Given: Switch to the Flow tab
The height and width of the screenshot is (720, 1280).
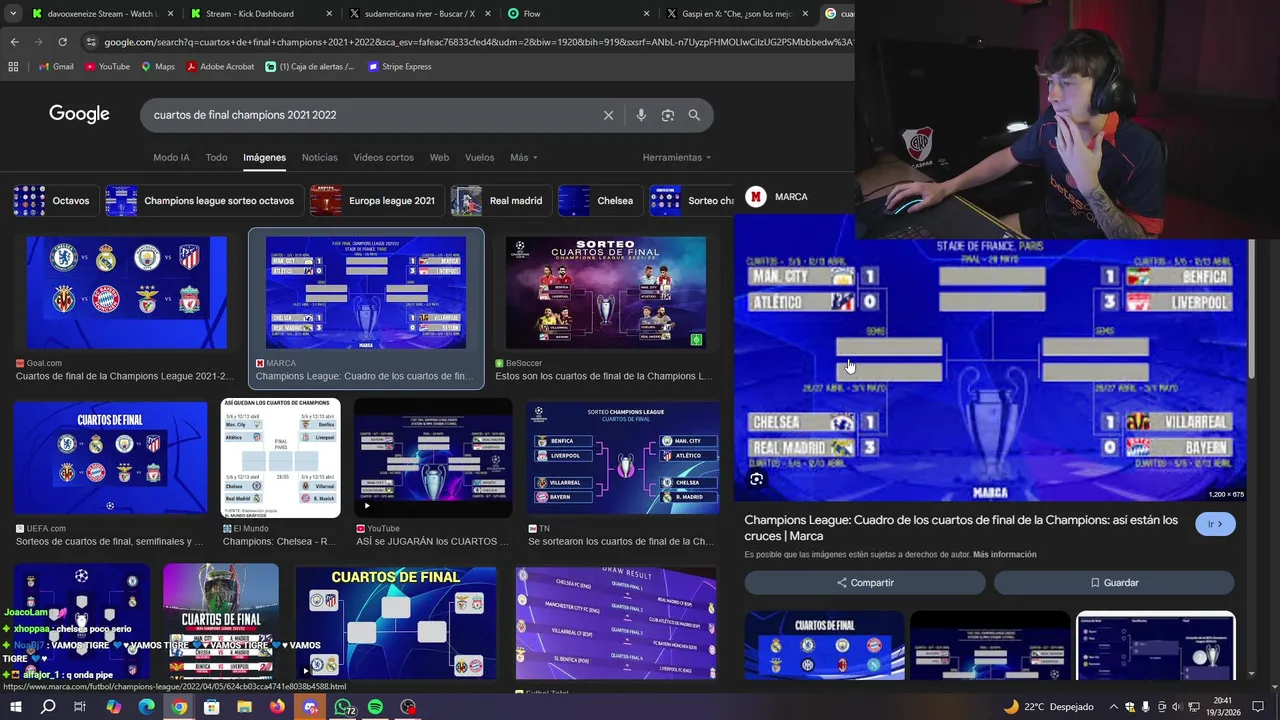Looking at the screenshot, I should click(577, 14).
